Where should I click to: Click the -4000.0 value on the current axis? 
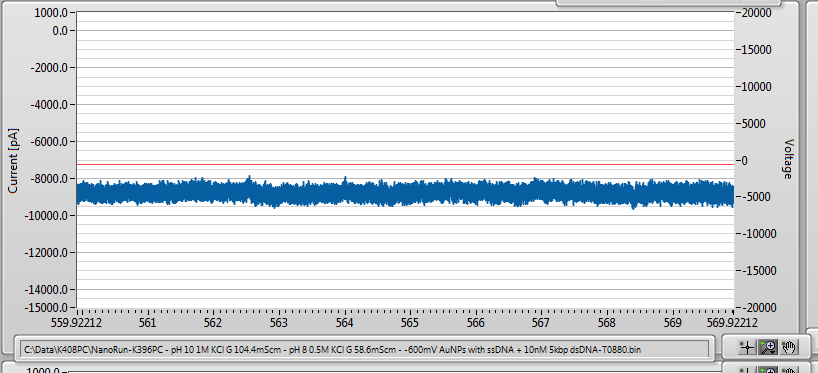point(50,105)
